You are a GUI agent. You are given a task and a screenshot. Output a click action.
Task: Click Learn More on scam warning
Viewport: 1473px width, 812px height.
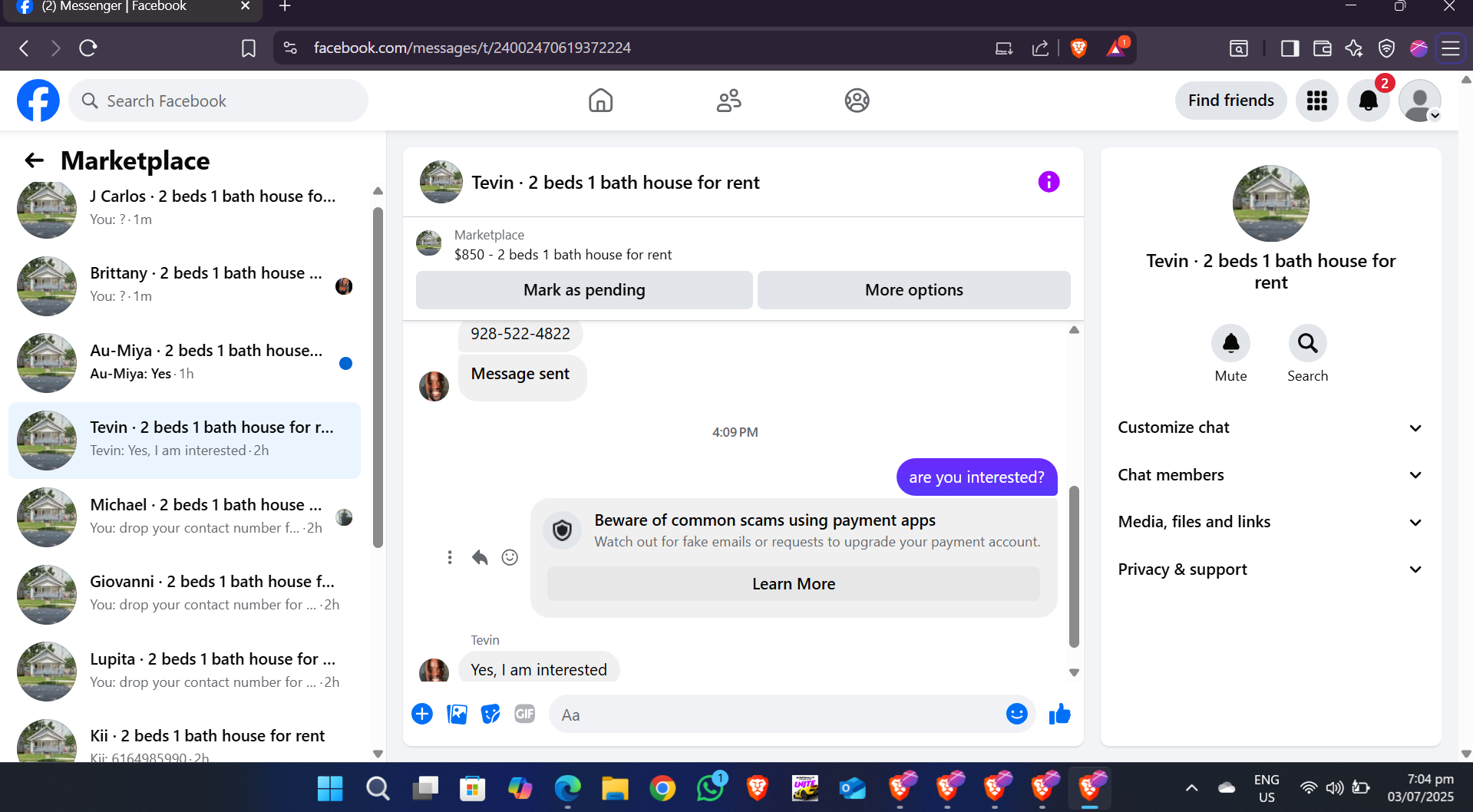pos(794,584)
